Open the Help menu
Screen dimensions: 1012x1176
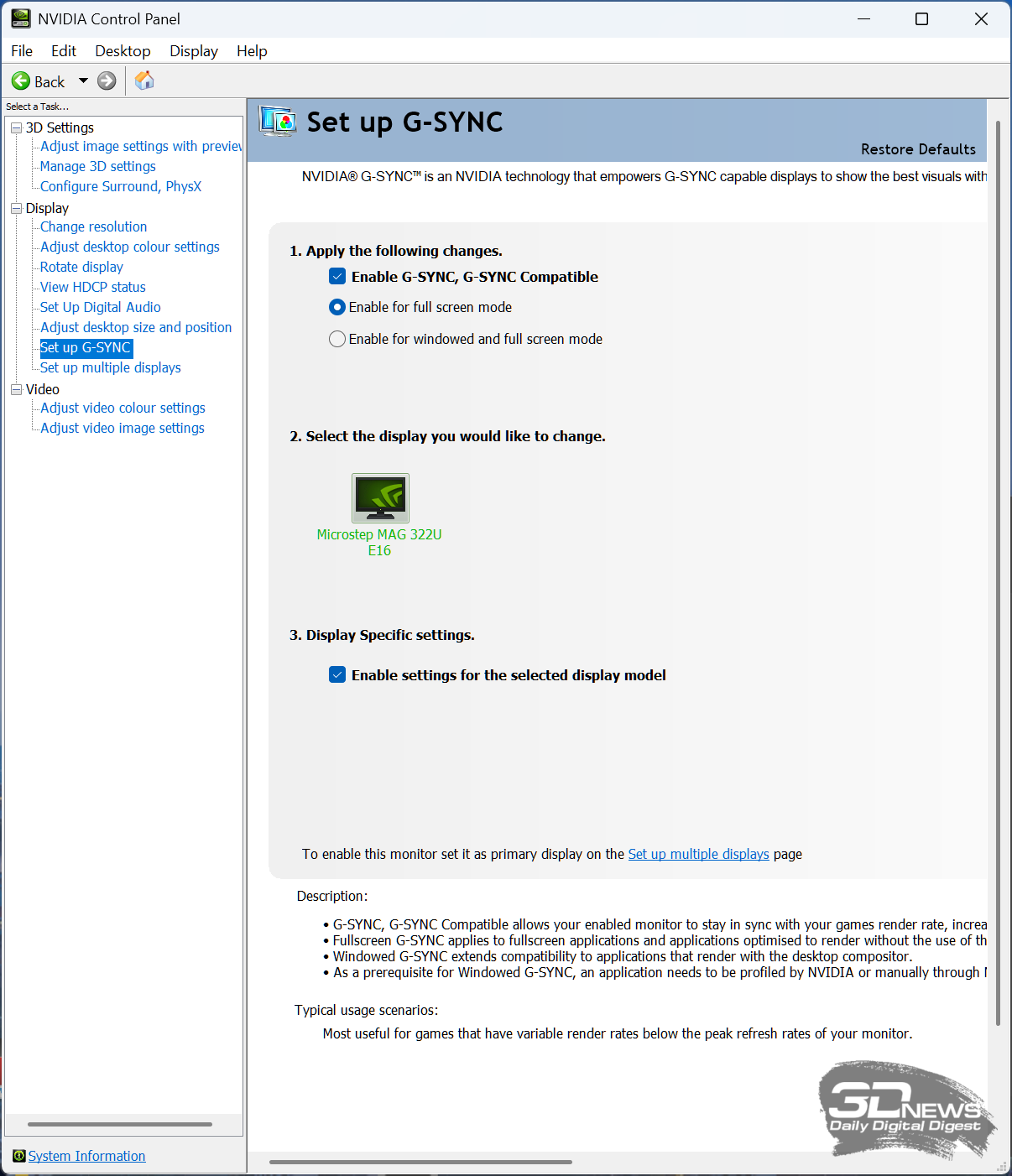[251, 51]
